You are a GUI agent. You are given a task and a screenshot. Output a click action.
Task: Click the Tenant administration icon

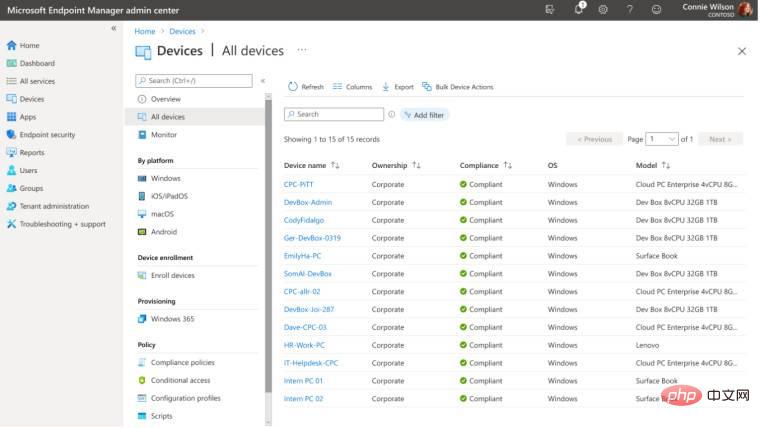pos(12,206)
